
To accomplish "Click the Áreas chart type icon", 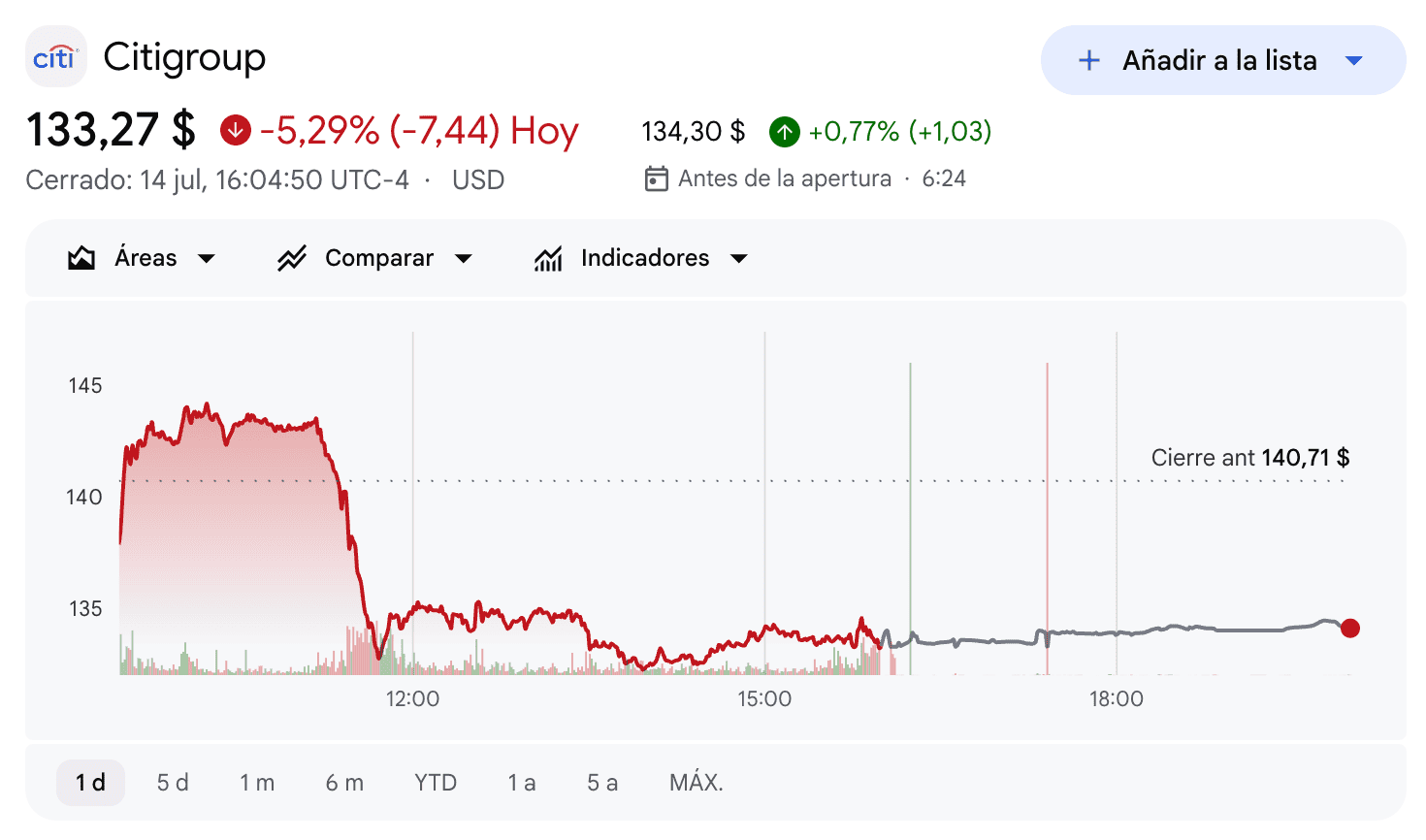I will [x=81, y=258].
